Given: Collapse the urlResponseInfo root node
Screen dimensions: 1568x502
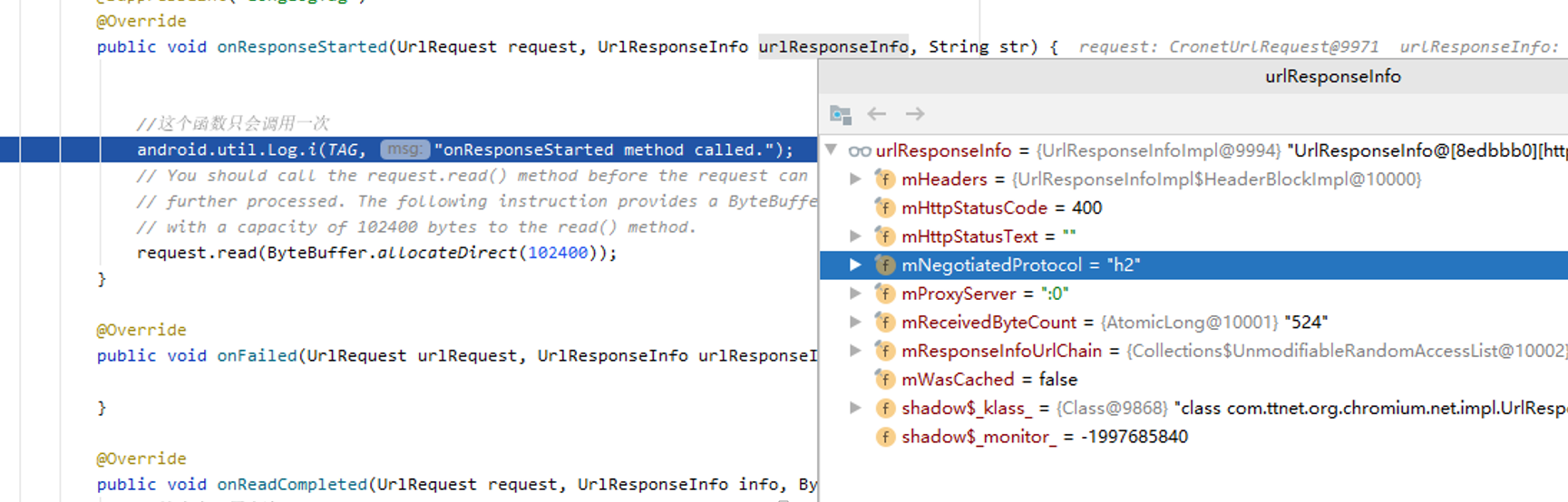Looking at the screenshot, I should (x=832, y=150).
